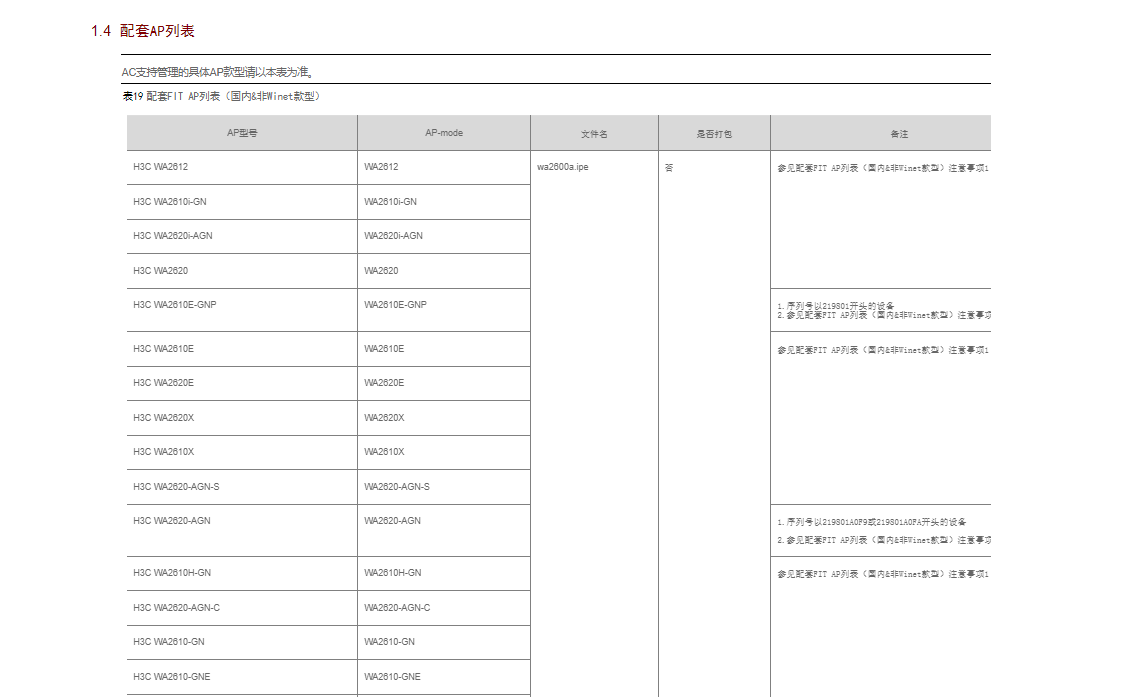Select the 'WA2620X' AP-mode cell
The image size is (1143, 697).
(x=444, y=418)
